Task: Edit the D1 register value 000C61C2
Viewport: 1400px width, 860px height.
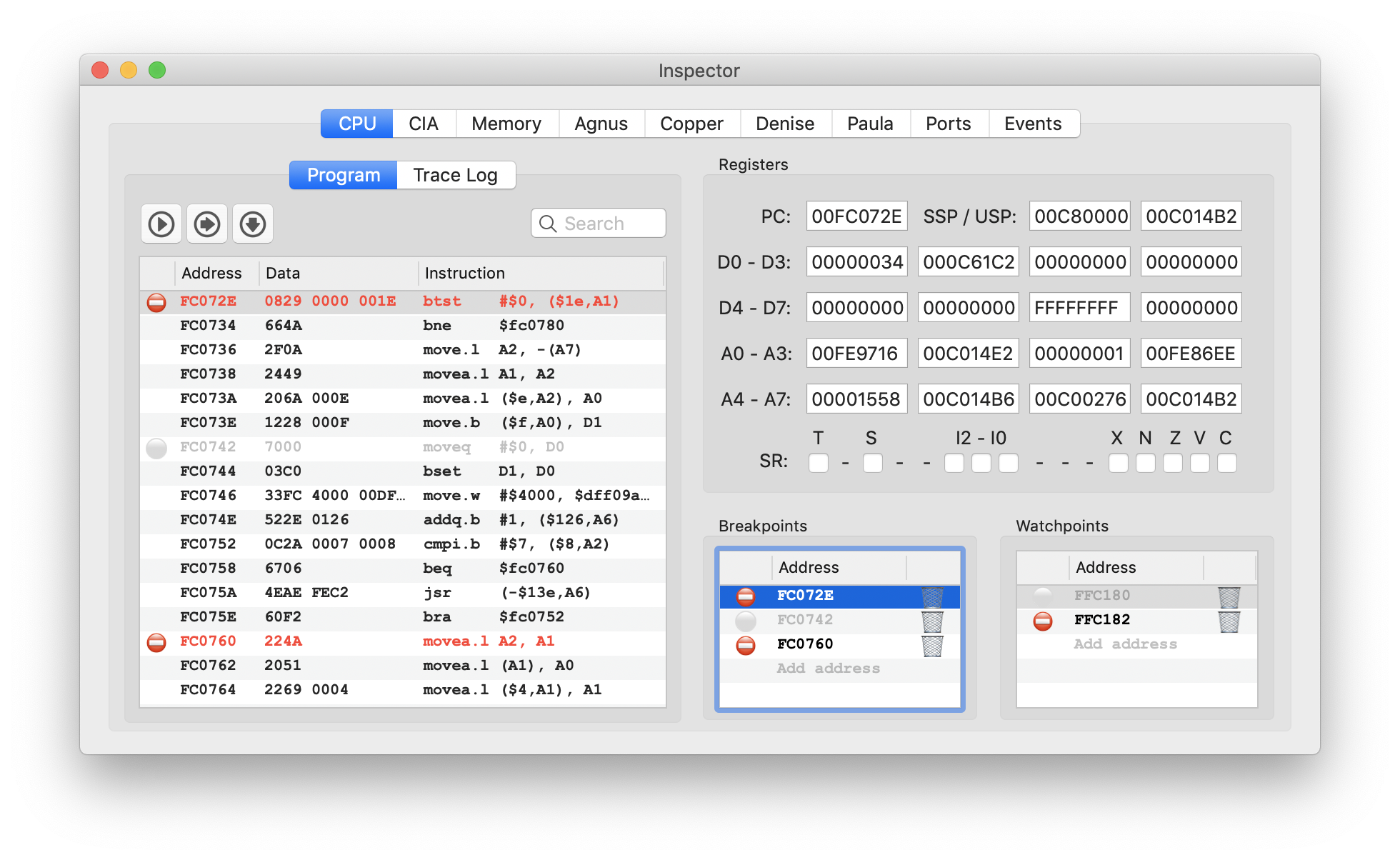Action: pyautogui.click(x=968, y=262)
